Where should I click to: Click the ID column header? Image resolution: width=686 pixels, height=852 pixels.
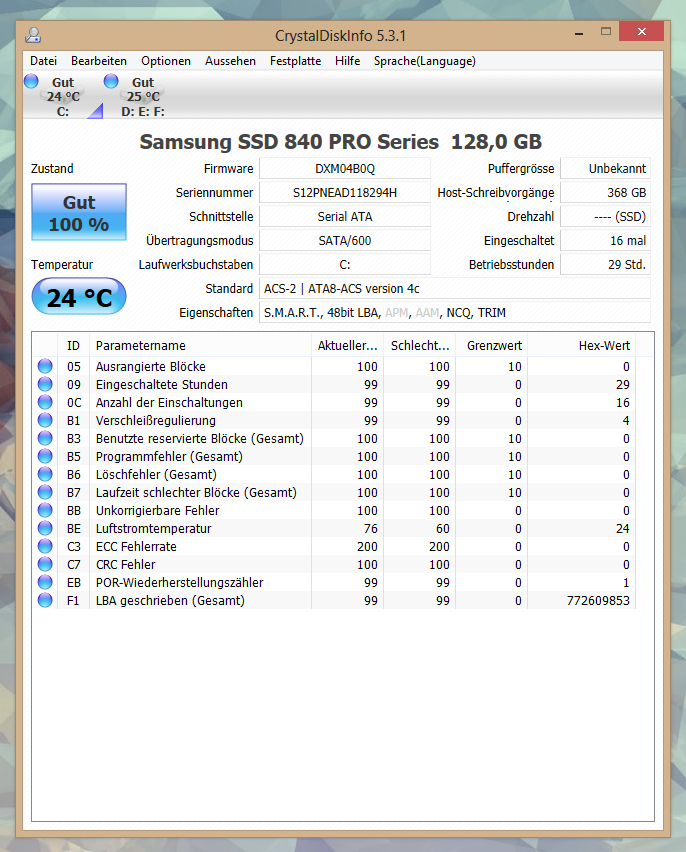coord(73,346)
